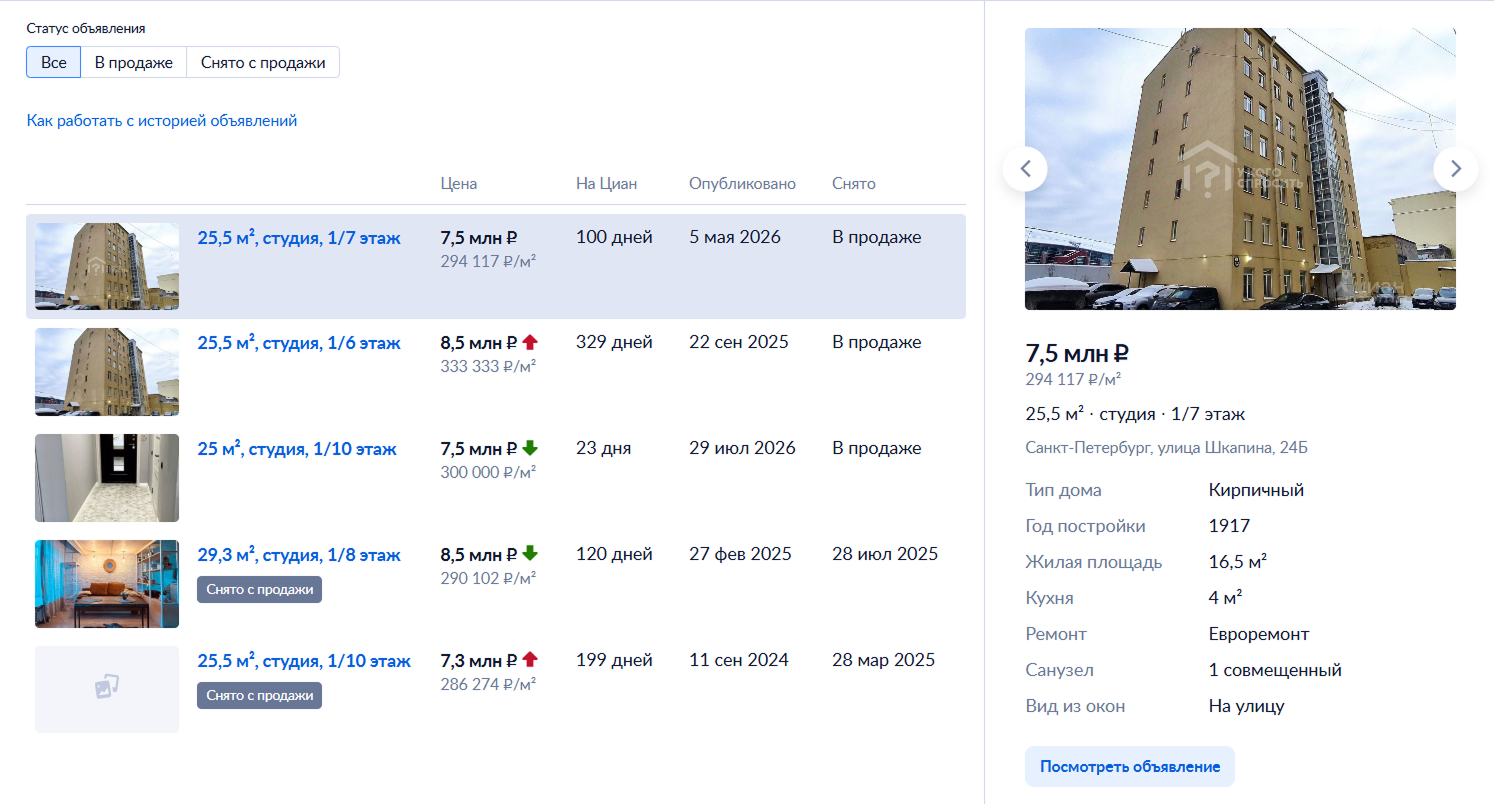Click the interior thumbnail of 29,3 м² studio
The width and height of the screenshot is (1494, 804).
(x=107, y=584)
